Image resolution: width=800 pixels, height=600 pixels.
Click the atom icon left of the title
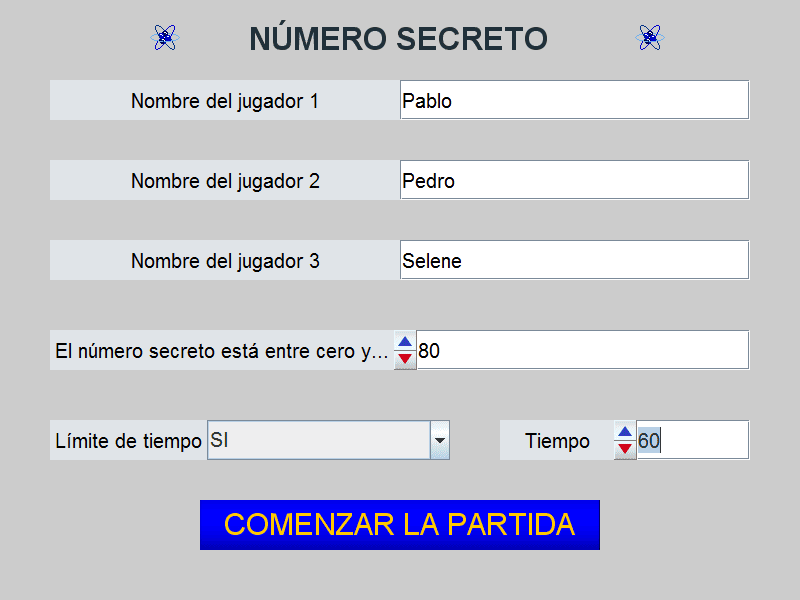(x=165, y=38)
